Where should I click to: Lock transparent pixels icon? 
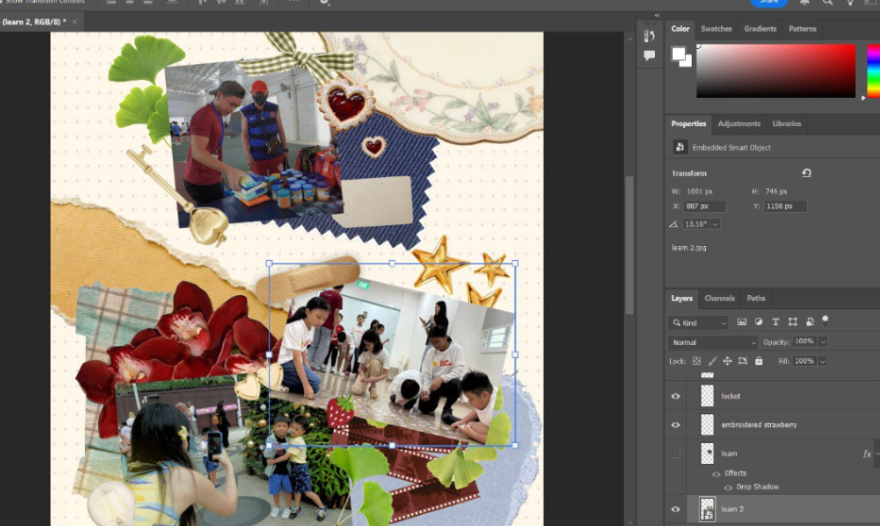pyautogui.click(x=696, y=361)
